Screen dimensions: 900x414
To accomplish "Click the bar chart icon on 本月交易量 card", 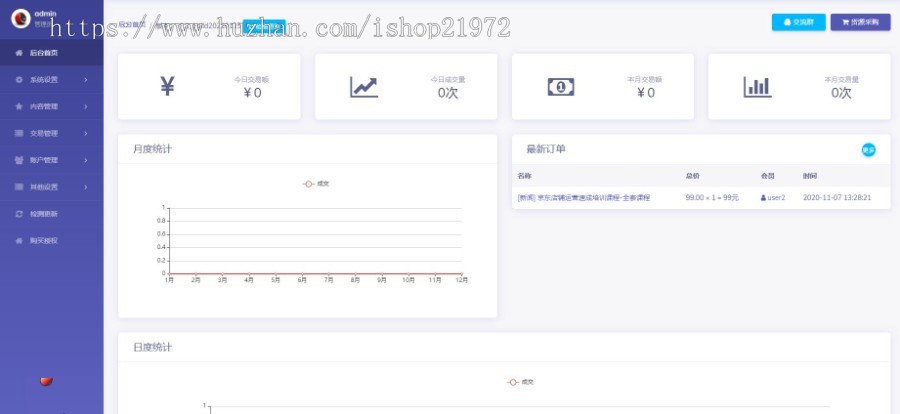I will pos(758,87).
